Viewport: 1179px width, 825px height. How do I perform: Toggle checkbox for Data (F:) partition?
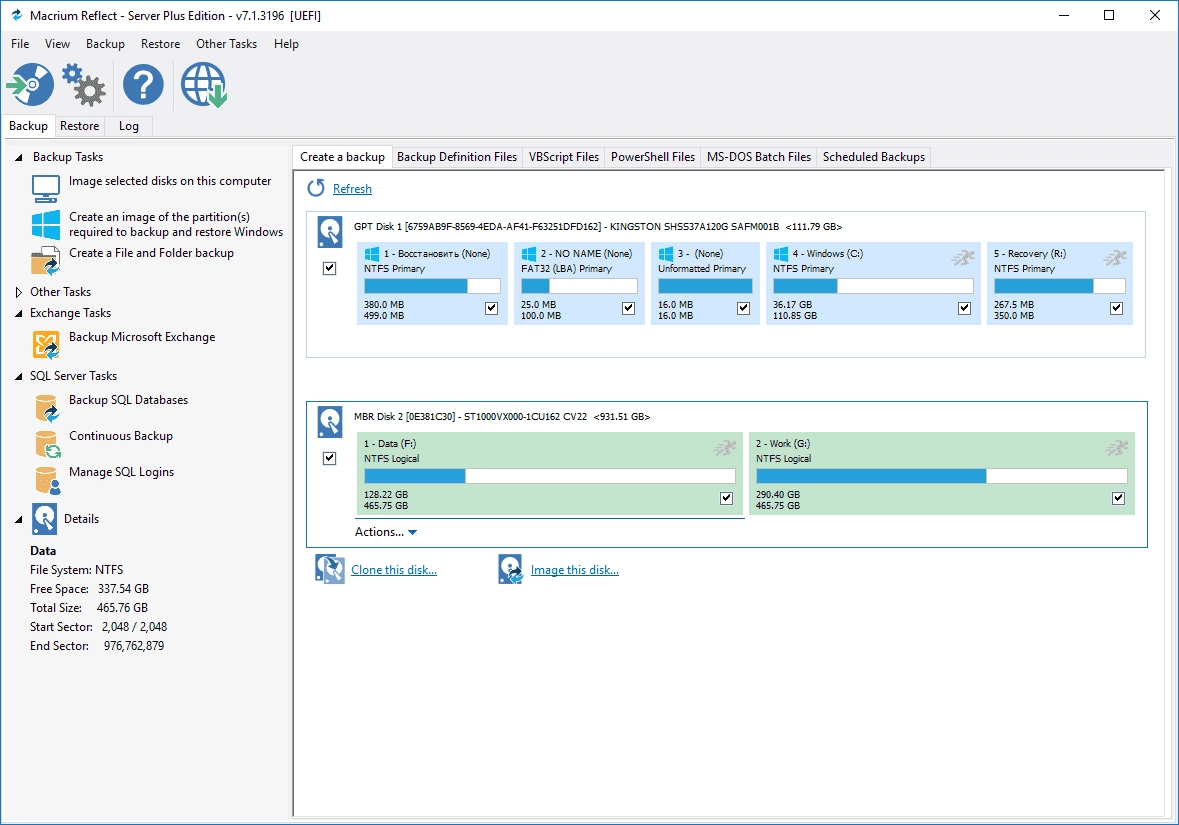726,498
